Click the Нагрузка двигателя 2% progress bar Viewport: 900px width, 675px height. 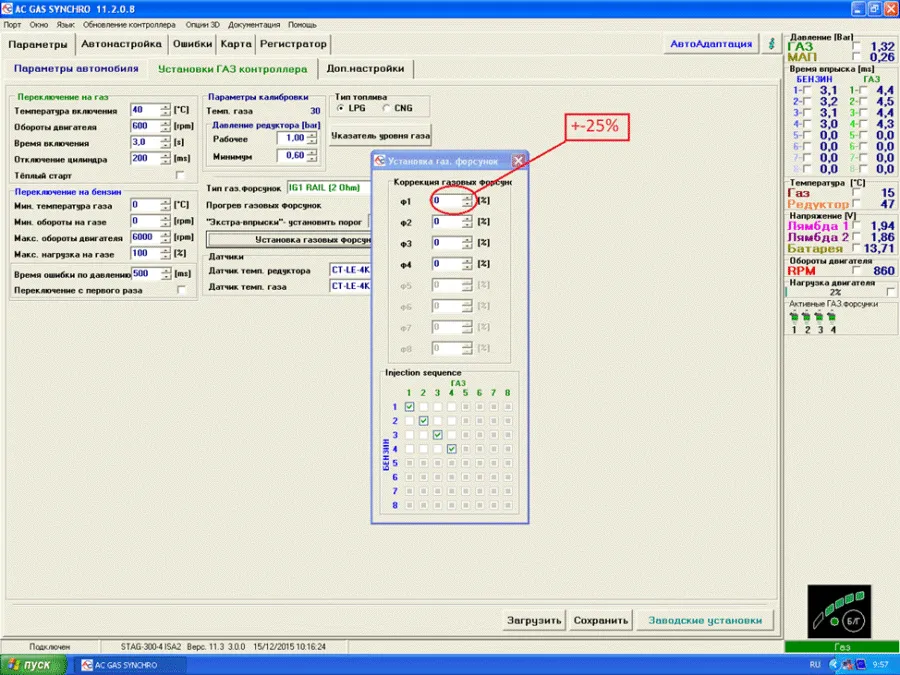(x=835, y=292)
